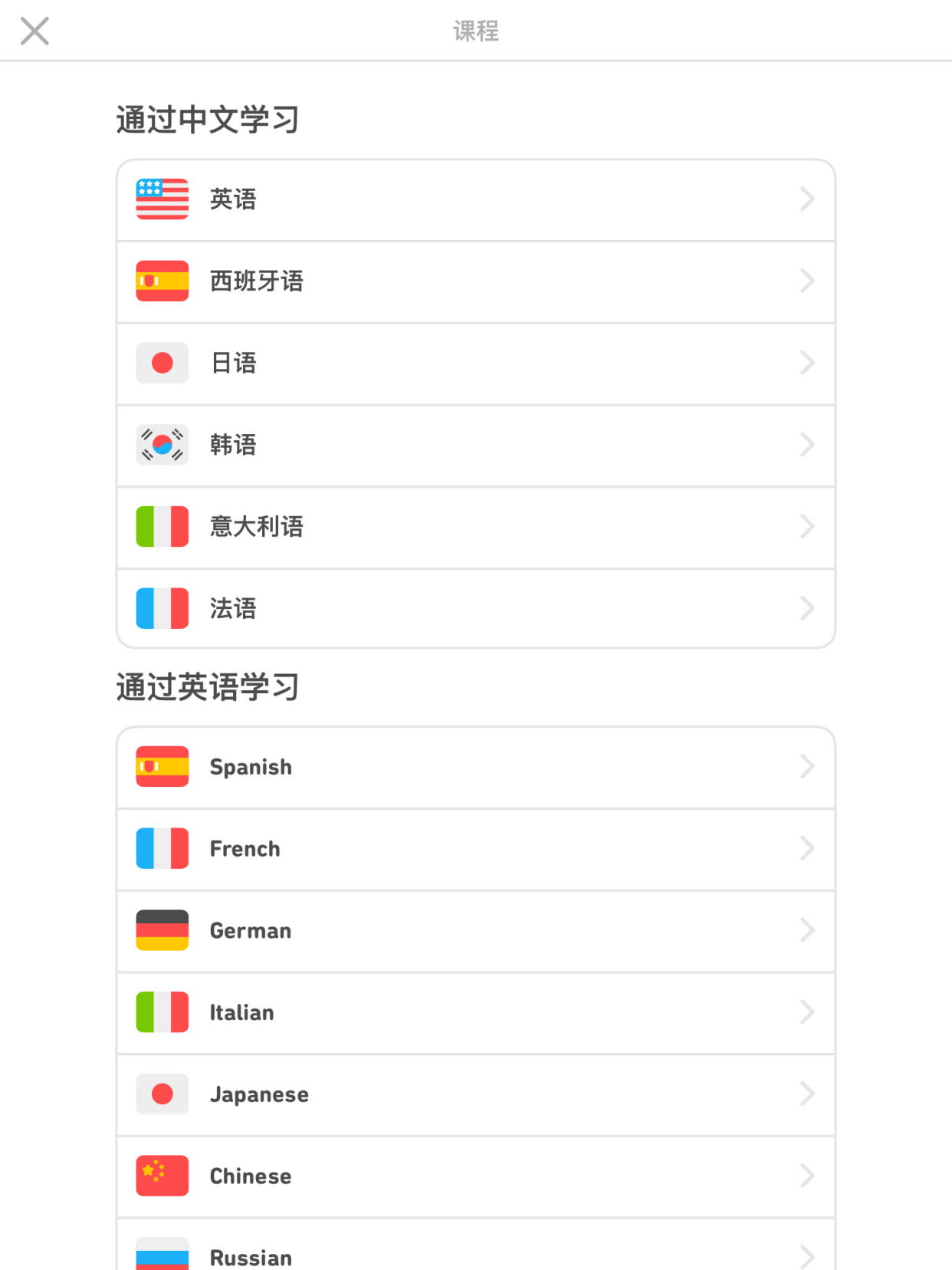Tap the Chinese flag icon
Screen dimensions: 952x1270
pyautogui.click(x=162, y=1176)
